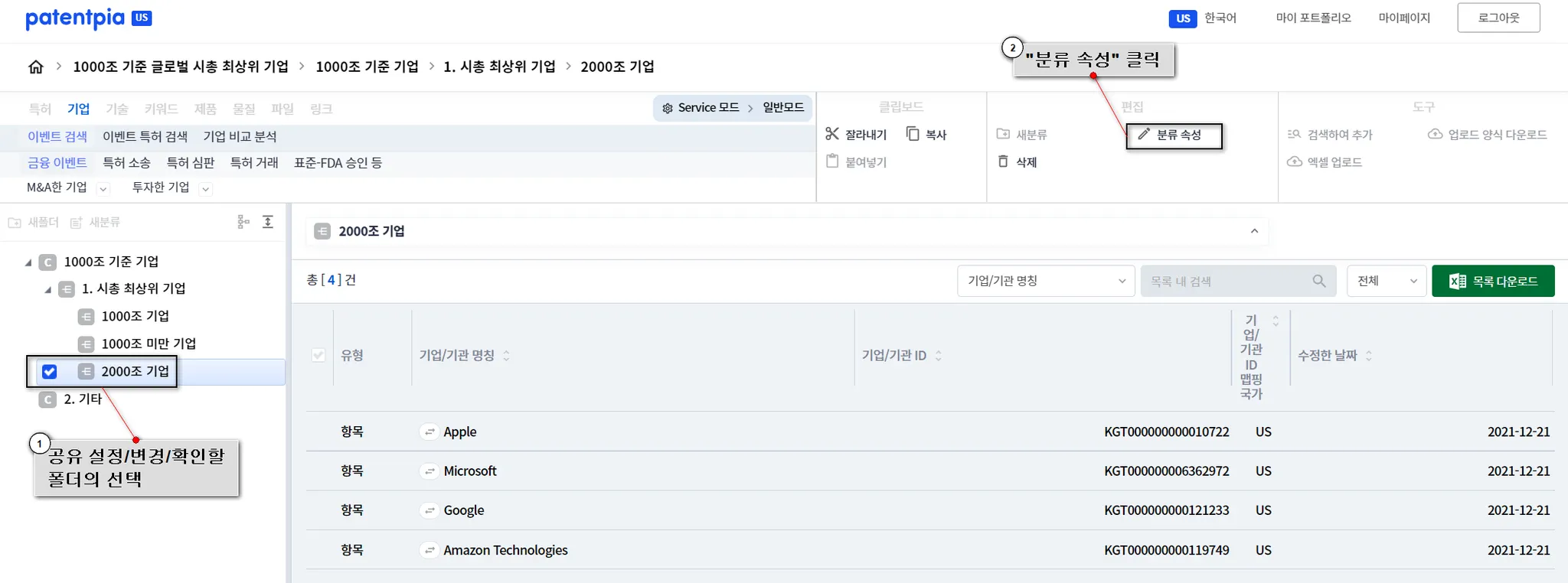Click the 로그아웃 button

click(x=1498, y=18)
